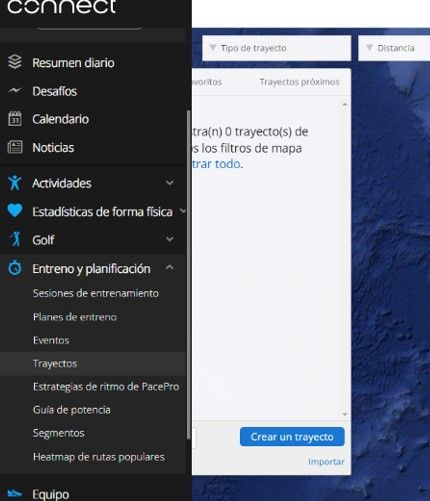Click Crear un trayecto button
Screen dimensions: 430x501
(292, 437)
